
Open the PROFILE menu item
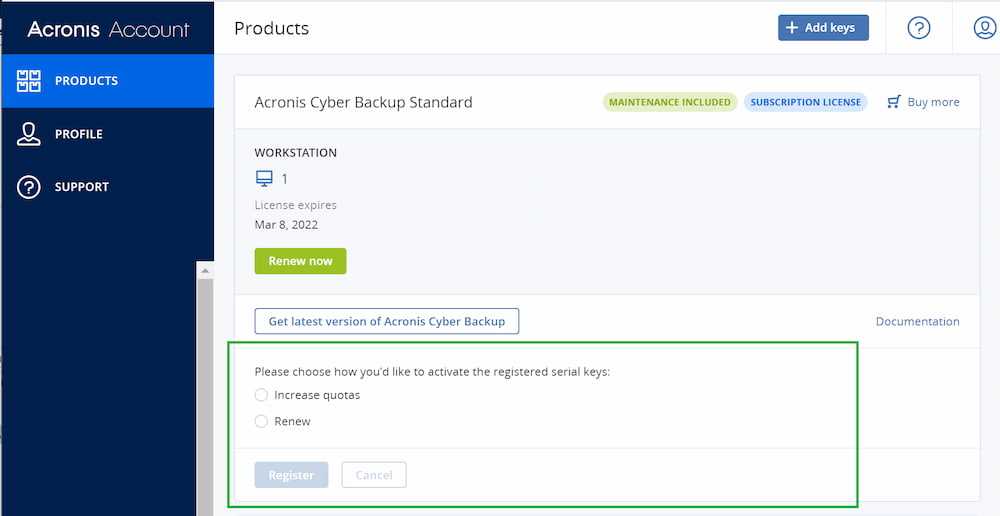click(79, 134)
